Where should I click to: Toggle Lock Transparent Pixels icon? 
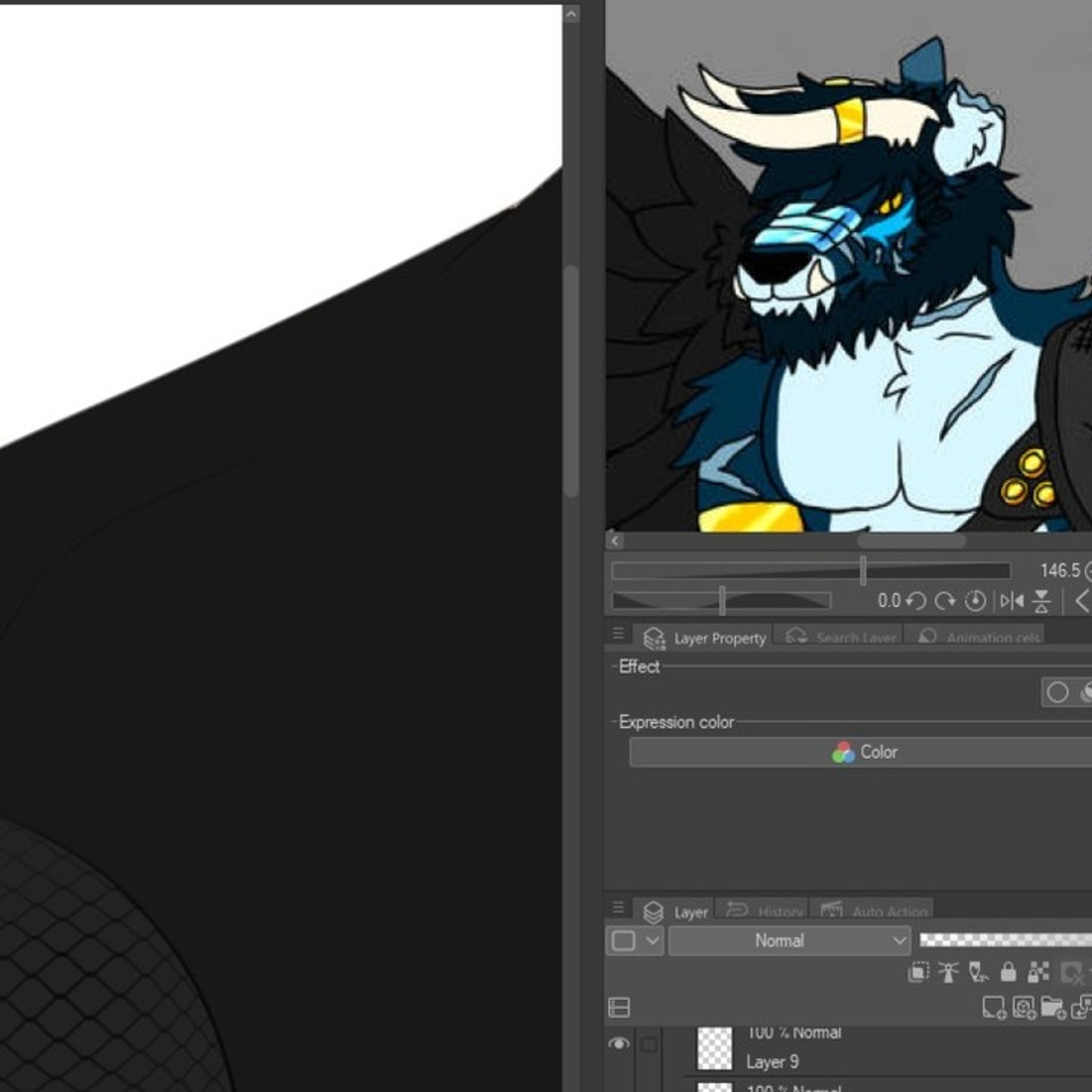[1037, 972]
